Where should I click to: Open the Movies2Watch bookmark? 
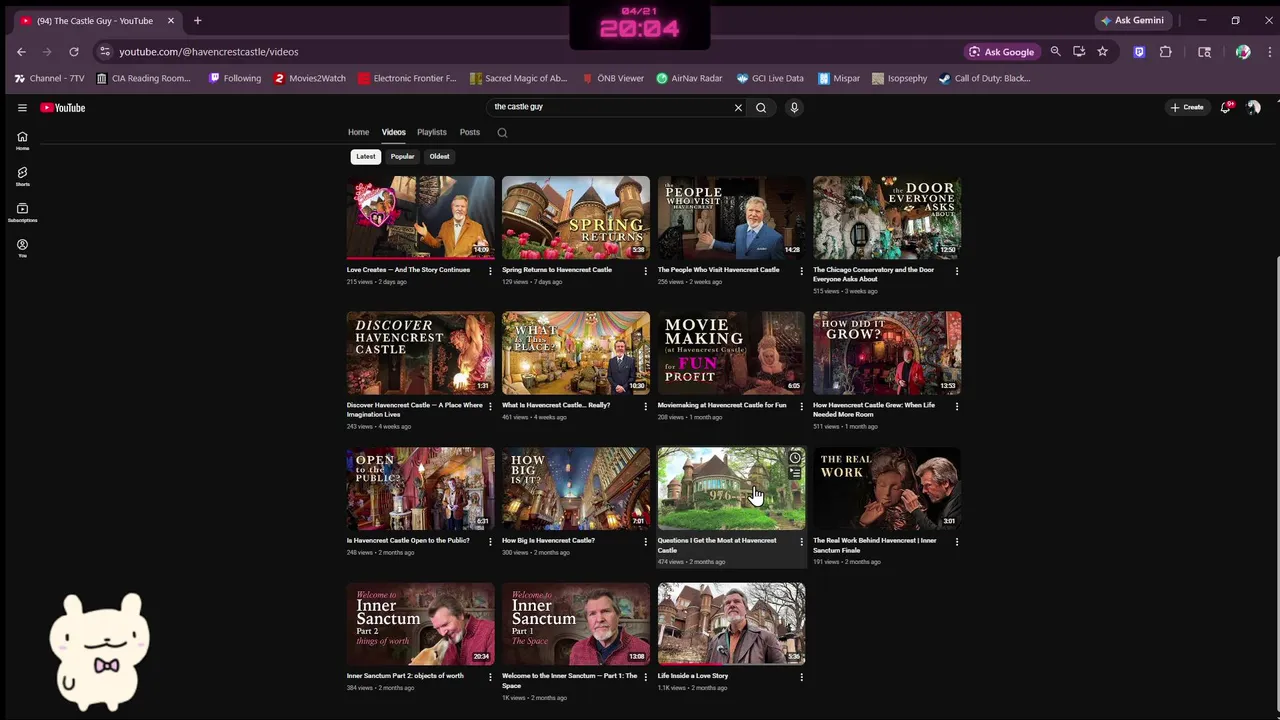[310, 78]
